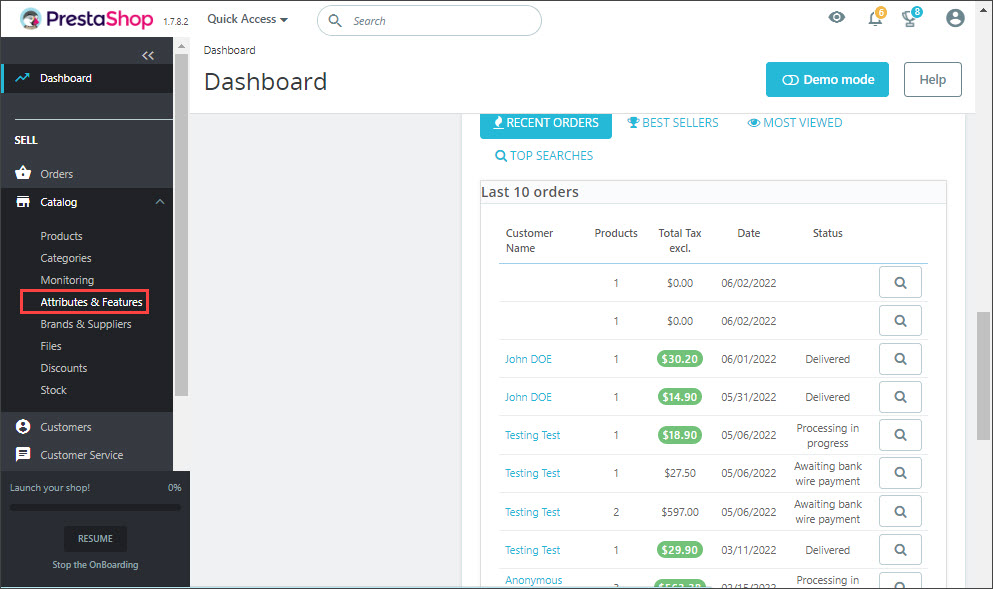
Task: Open the John DOE customer link
Action: pos(528,358)
